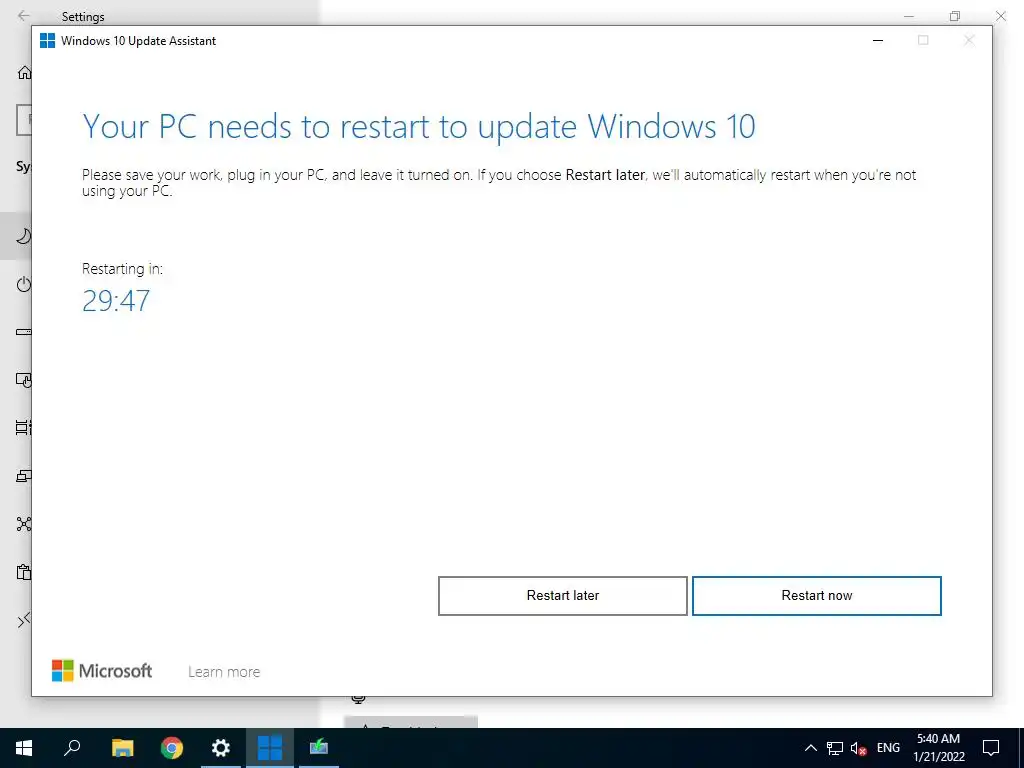This screenshot has width=1024, height=768.
Task: Go back in the Settings window
Action: click(x=24, y=16)
